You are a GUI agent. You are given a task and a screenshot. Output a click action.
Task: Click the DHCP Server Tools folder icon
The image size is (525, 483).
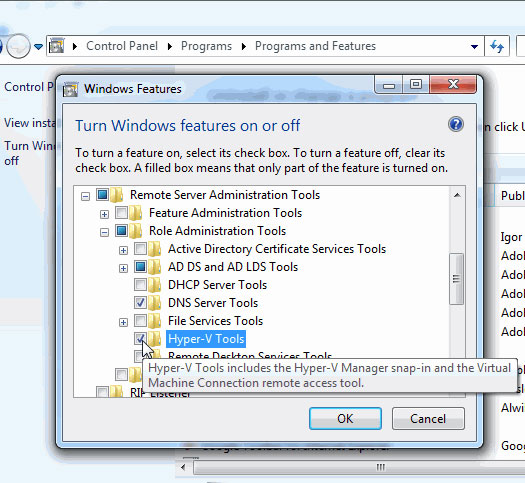click(x=155, y=285)
